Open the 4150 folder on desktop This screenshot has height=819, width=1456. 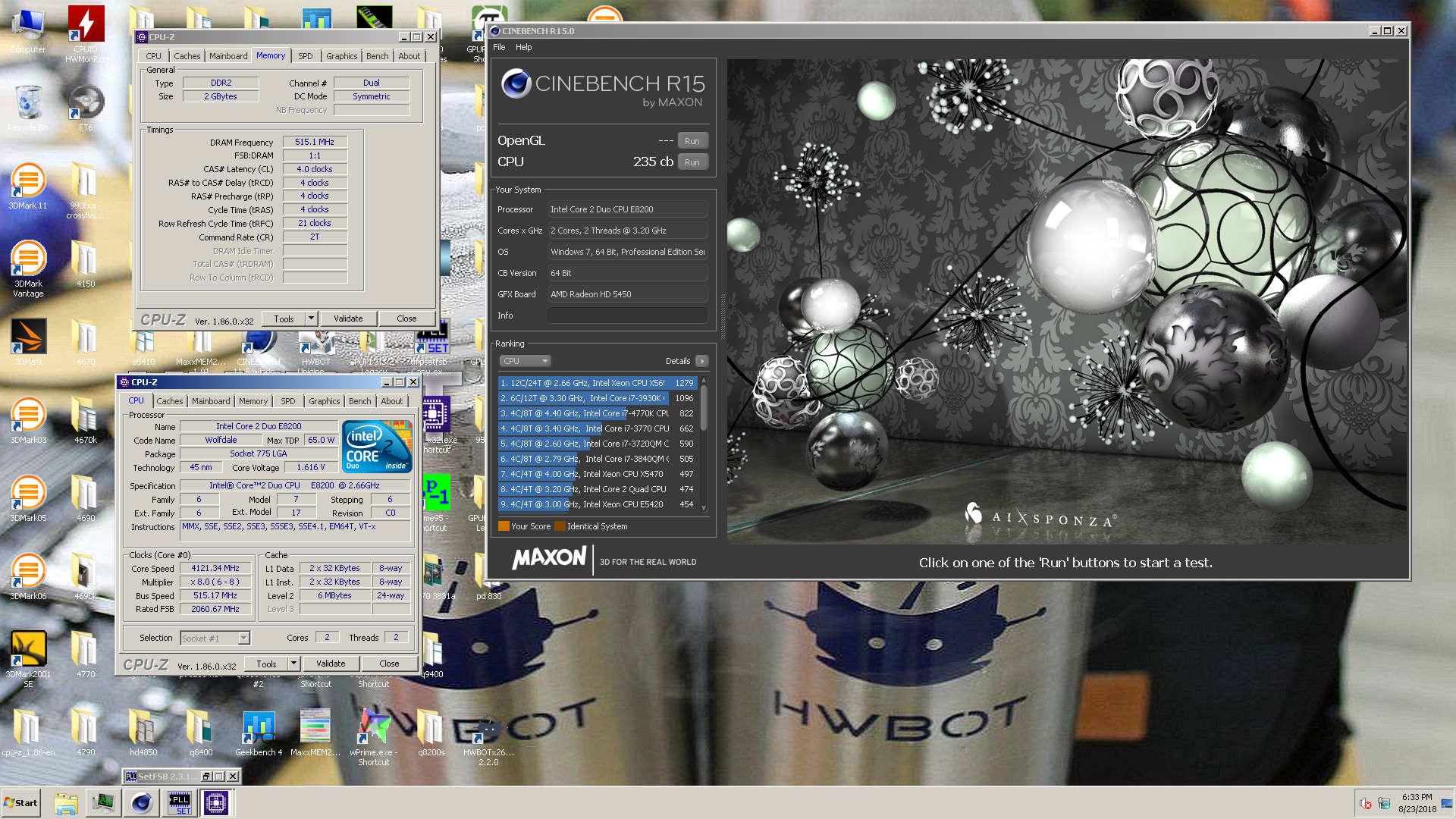pos(86,264)
